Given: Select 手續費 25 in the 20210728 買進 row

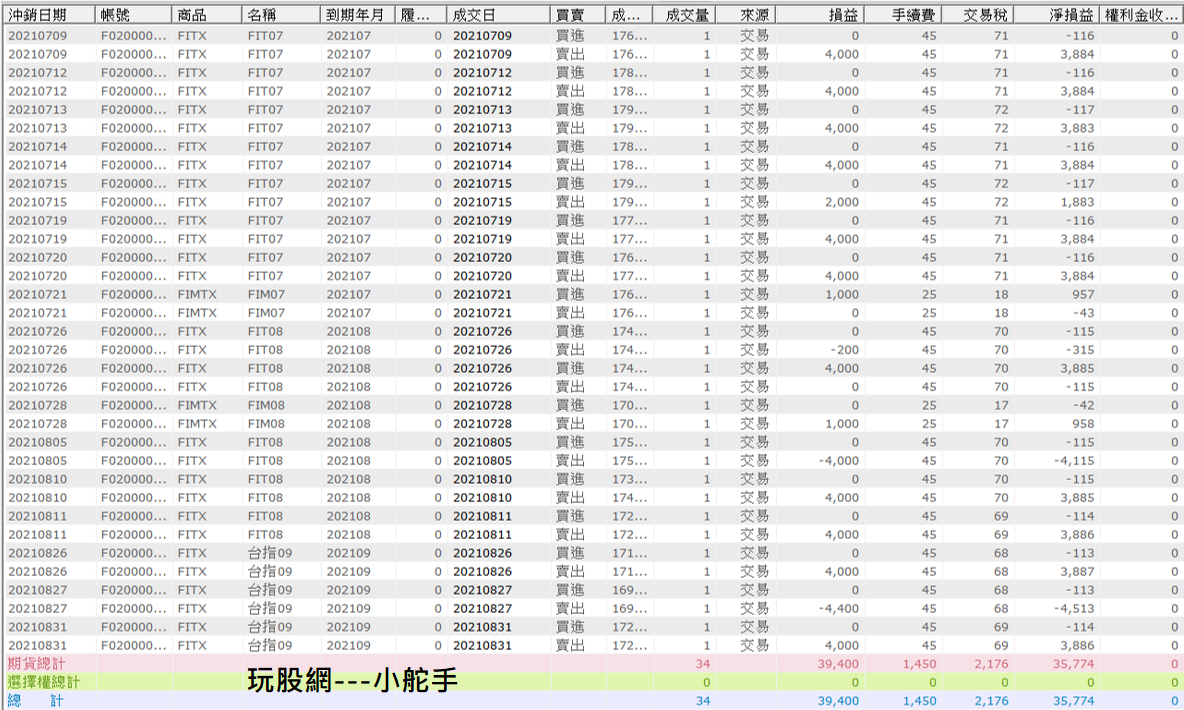Looking at the screenshot, I should (x=929, y=405).
